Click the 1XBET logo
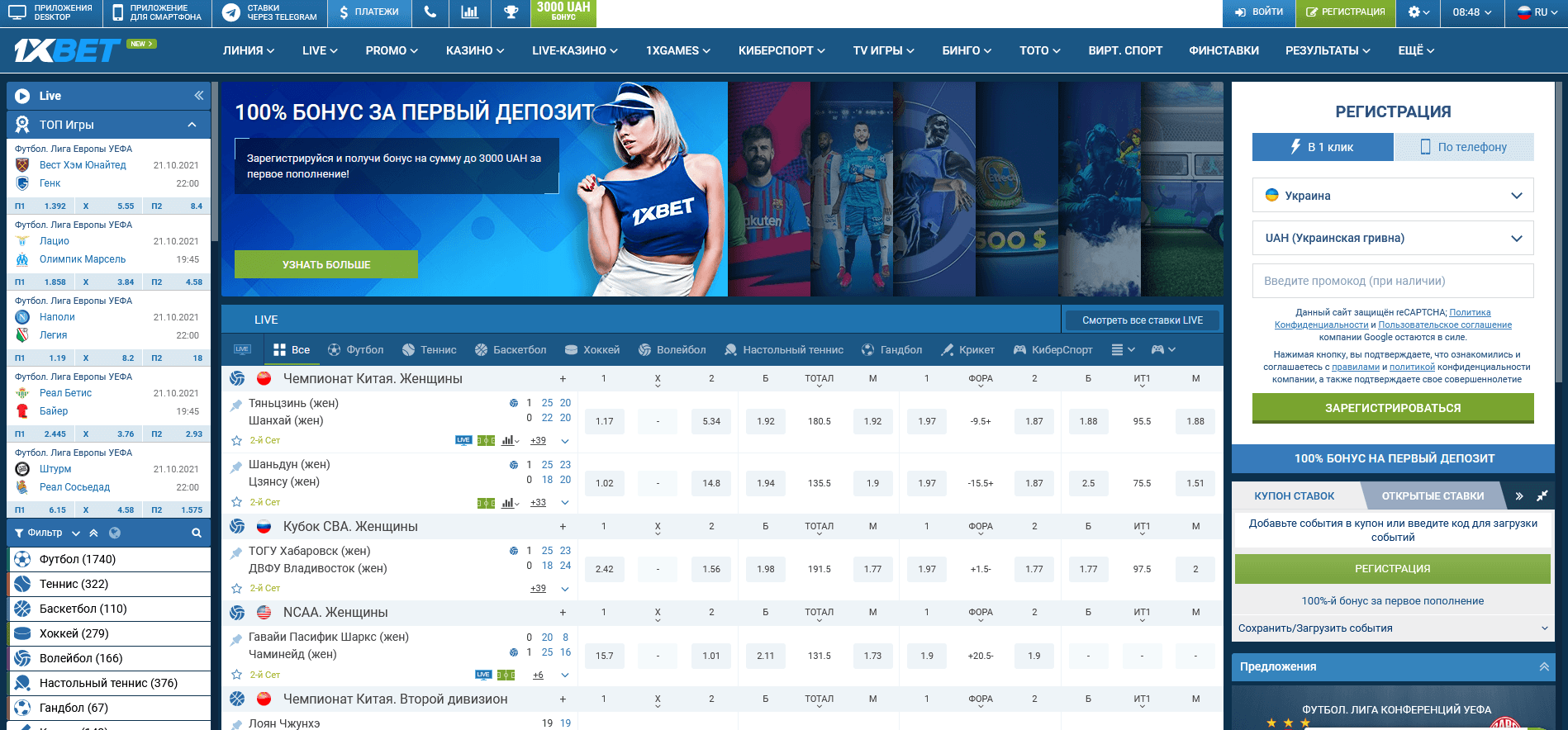 [x=66, y=50]
